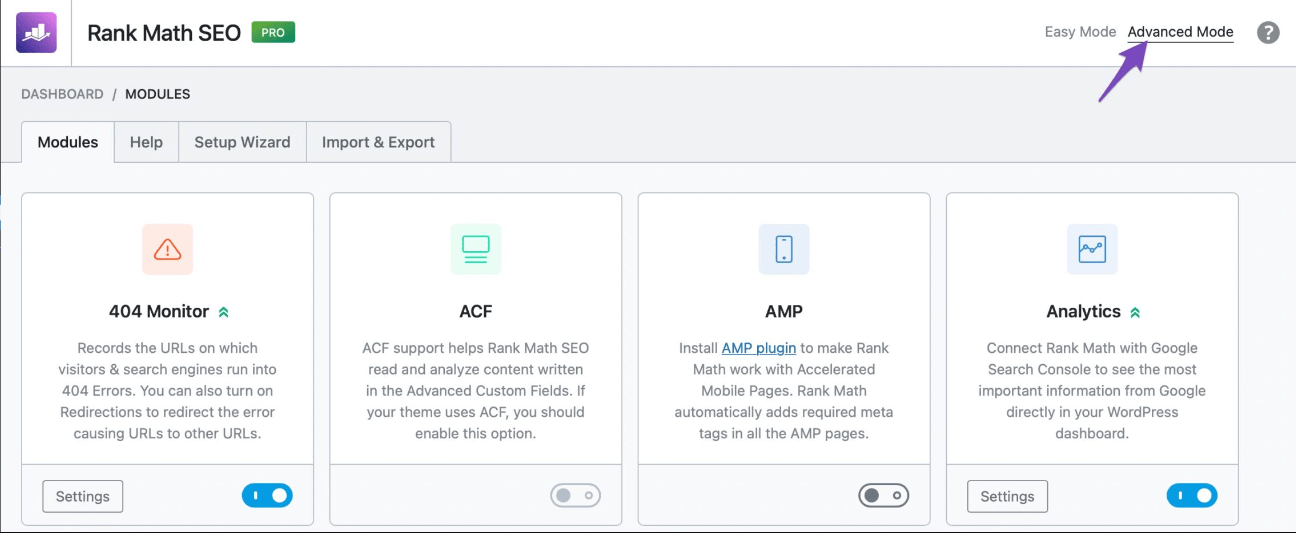Image resolution: width=1296 pixels, height=533 pixels.
Task: Click the green chevron beside 404 Monitor
Action: 224,312
